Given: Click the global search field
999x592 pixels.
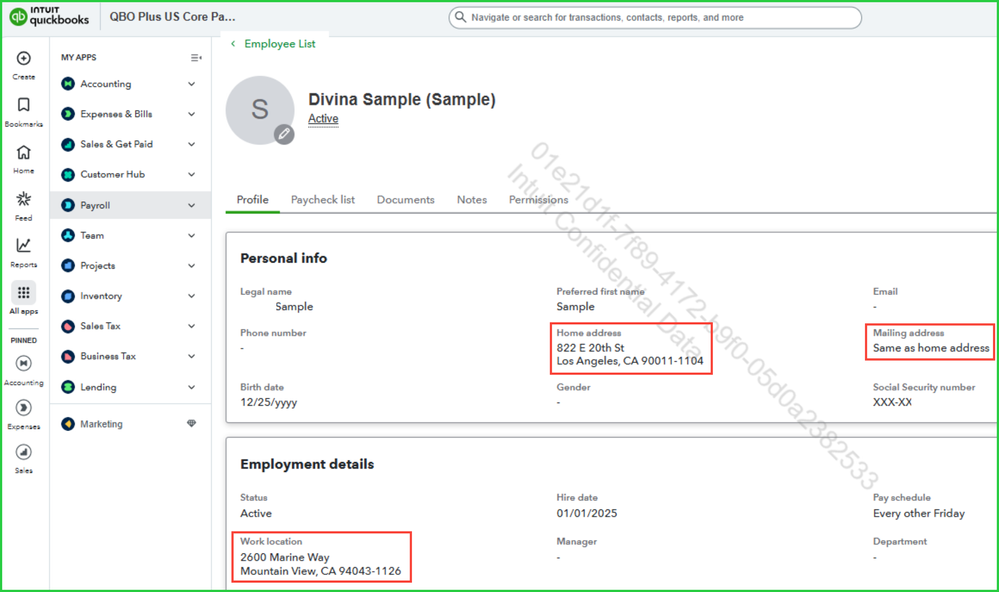Looking at the screenshot, I should (655, 17).
